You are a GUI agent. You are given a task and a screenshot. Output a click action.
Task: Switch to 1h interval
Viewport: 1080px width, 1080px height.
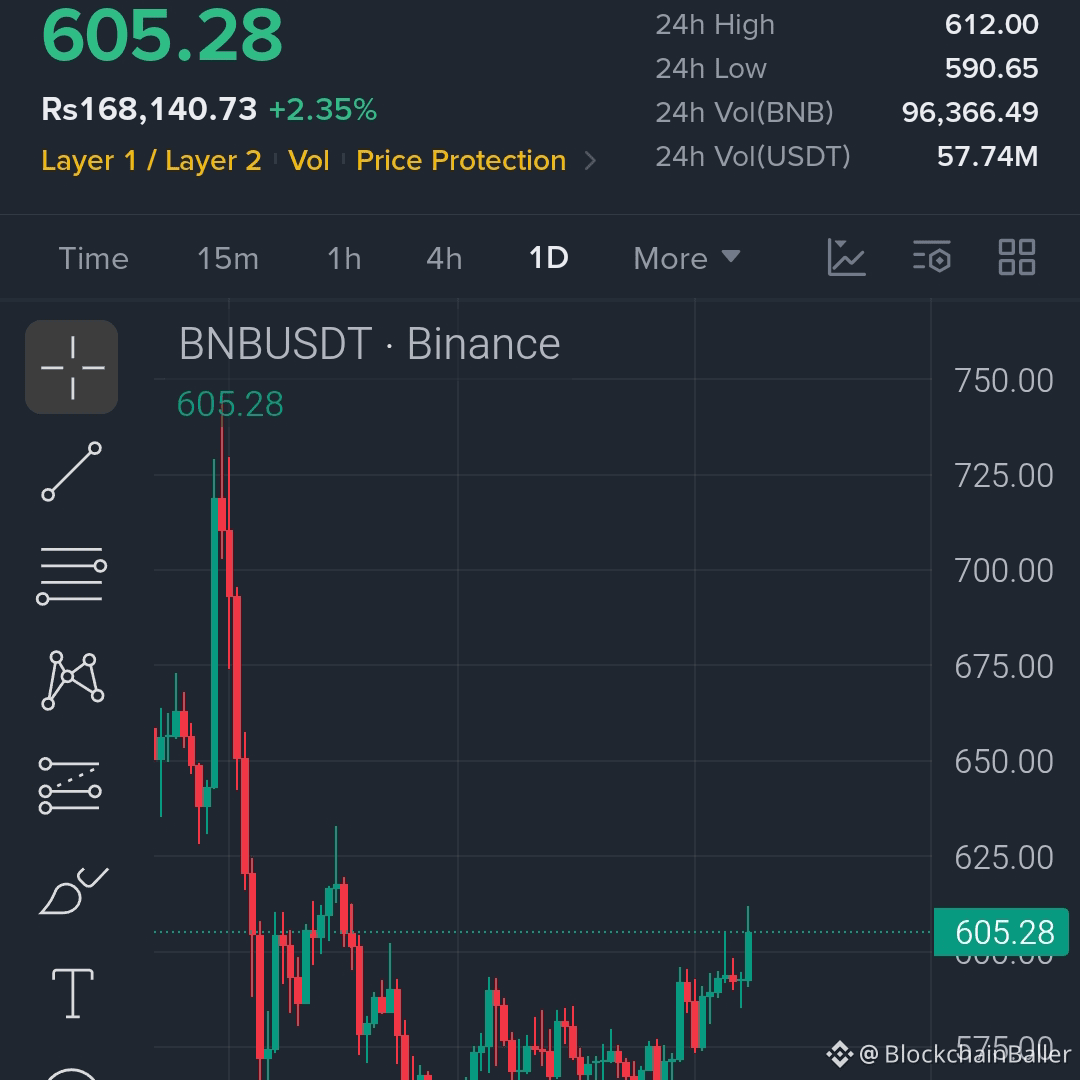click(344, 259)
